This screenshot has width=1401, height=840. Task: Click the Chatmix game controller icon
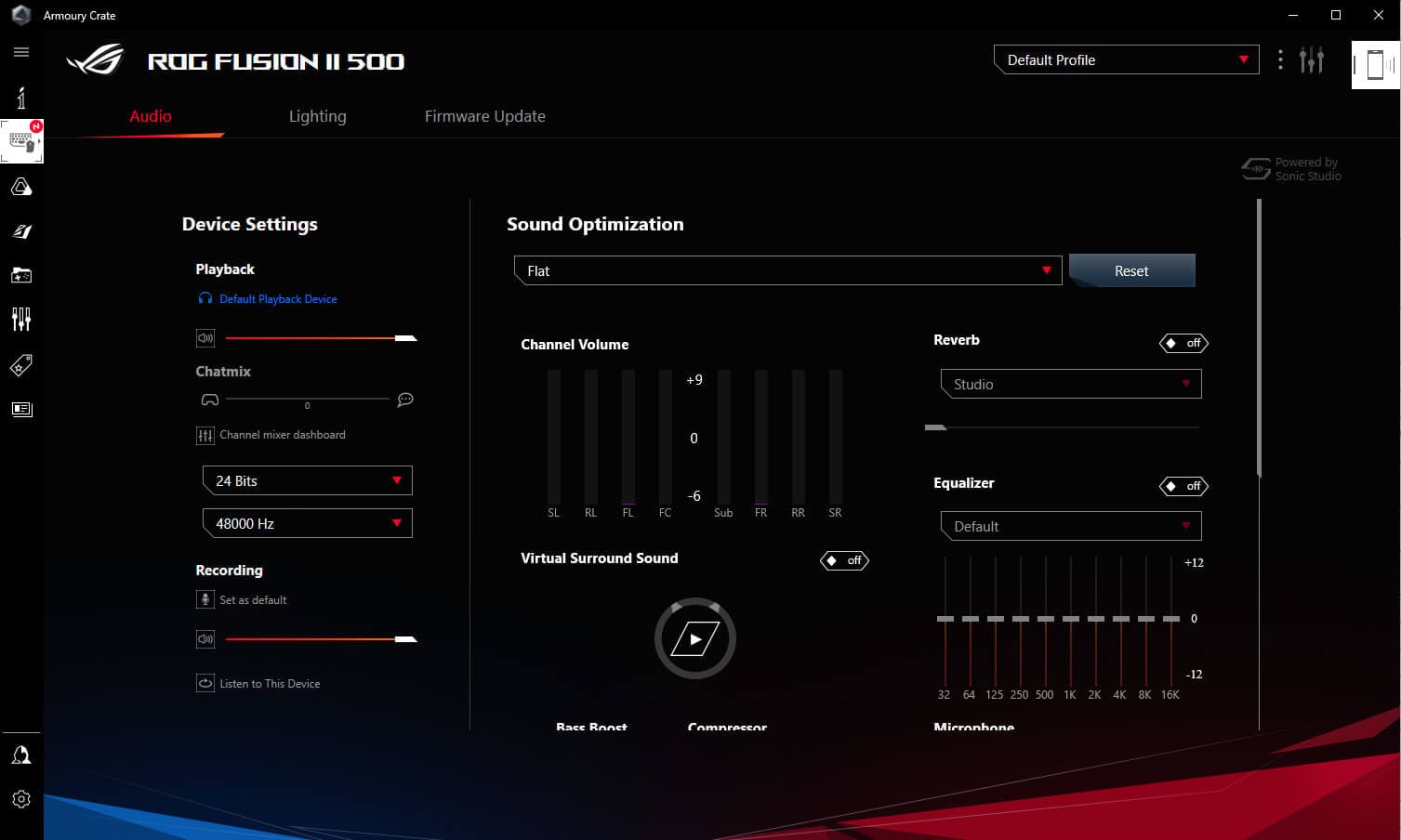click(210, 400)
